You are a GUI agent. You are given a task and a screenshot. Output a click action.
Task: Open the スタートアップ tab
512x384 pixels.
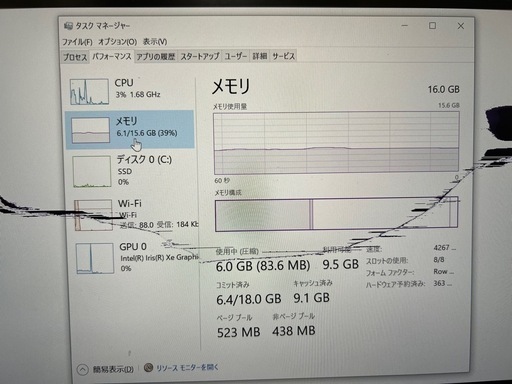click(x=200, y=56)
